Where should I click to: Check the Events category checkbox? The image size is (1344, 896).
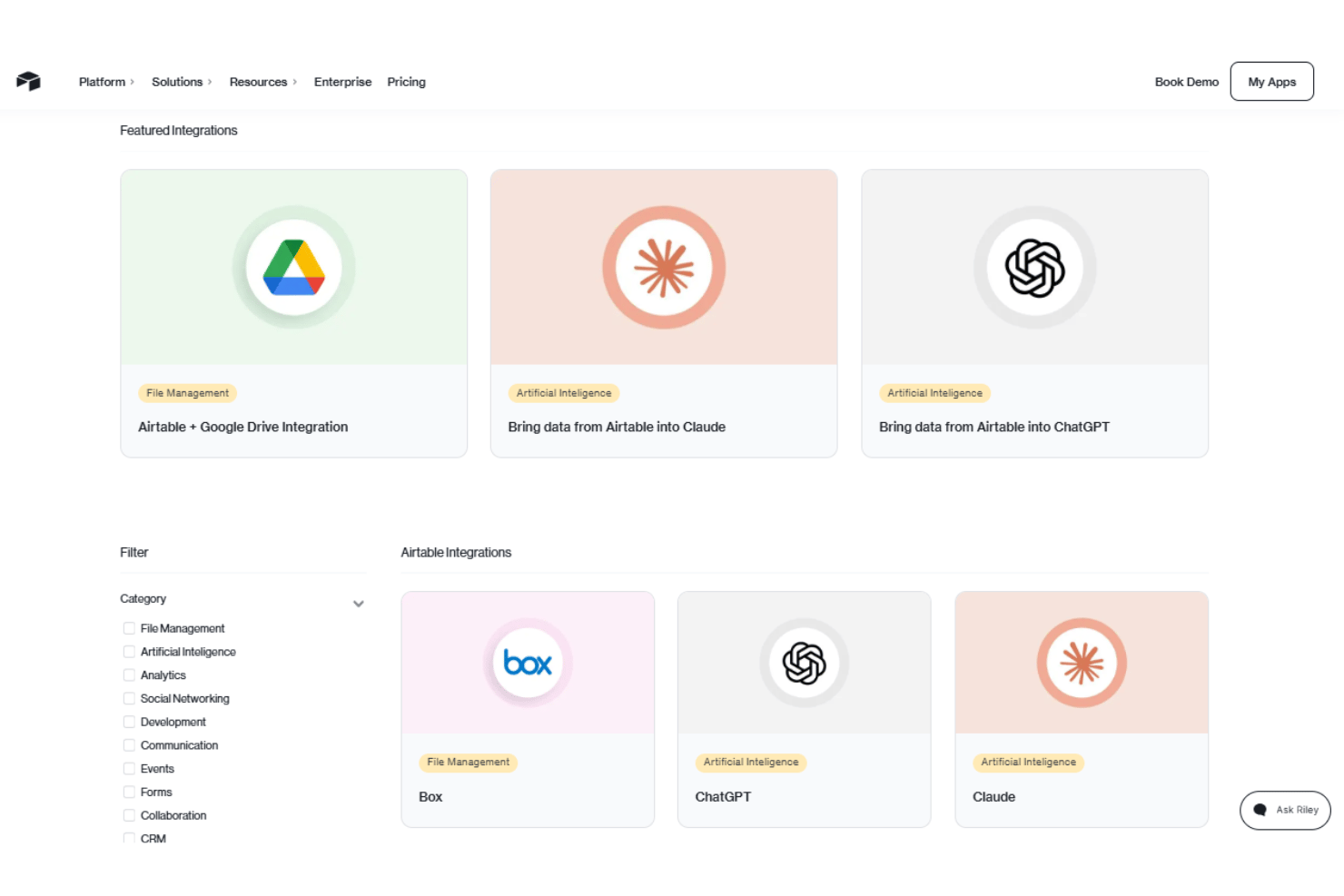[129, 769]
